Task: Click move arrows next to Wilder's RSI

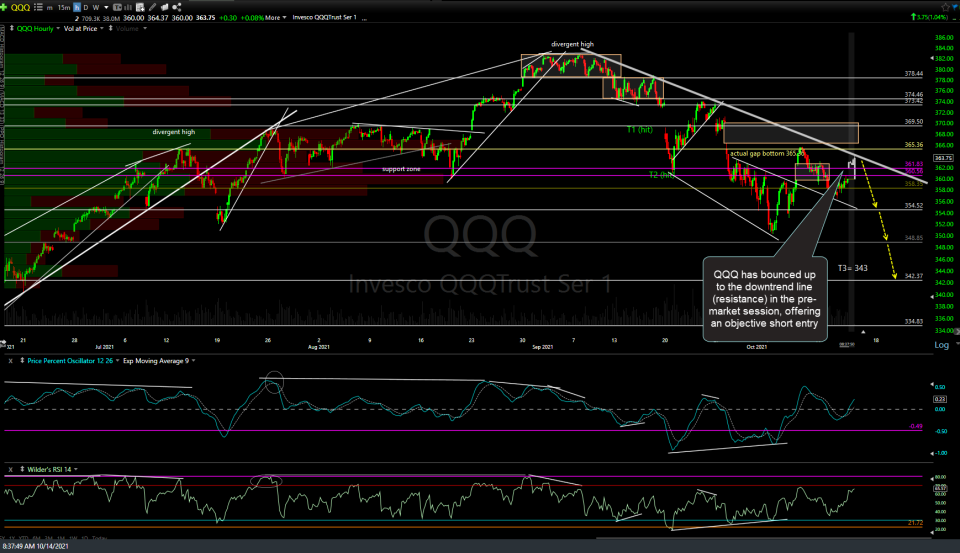Action: tap(22, 469)
